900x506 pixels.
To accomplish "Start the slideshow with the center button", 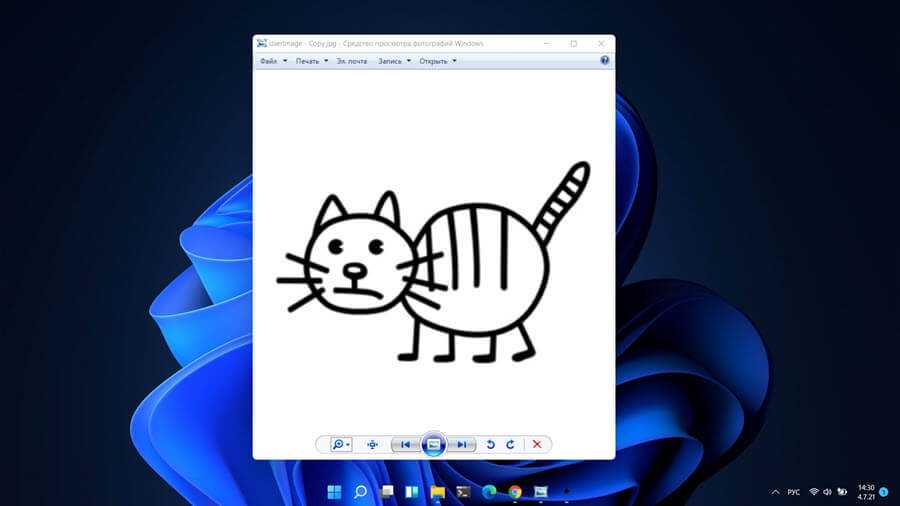I will point(433,444).
